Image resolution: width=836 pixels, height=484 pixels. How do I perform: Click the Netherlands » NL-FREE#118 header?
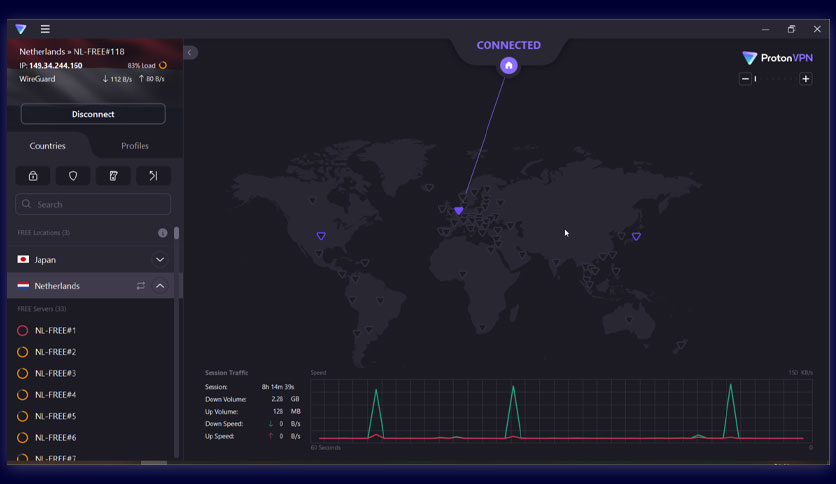[x=72, y=52]
